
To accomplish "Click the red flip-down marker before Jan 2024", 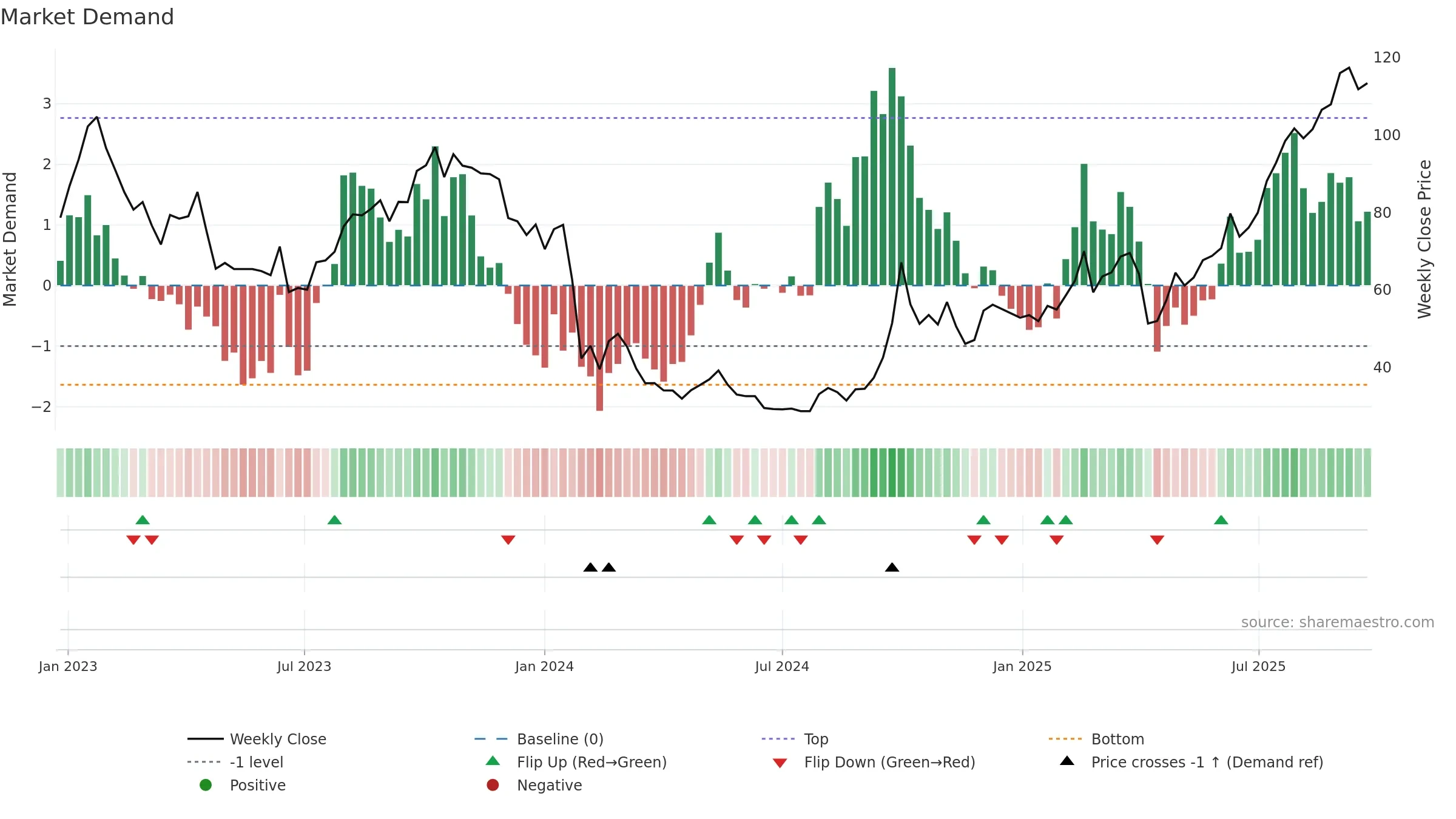I will 508,540.
